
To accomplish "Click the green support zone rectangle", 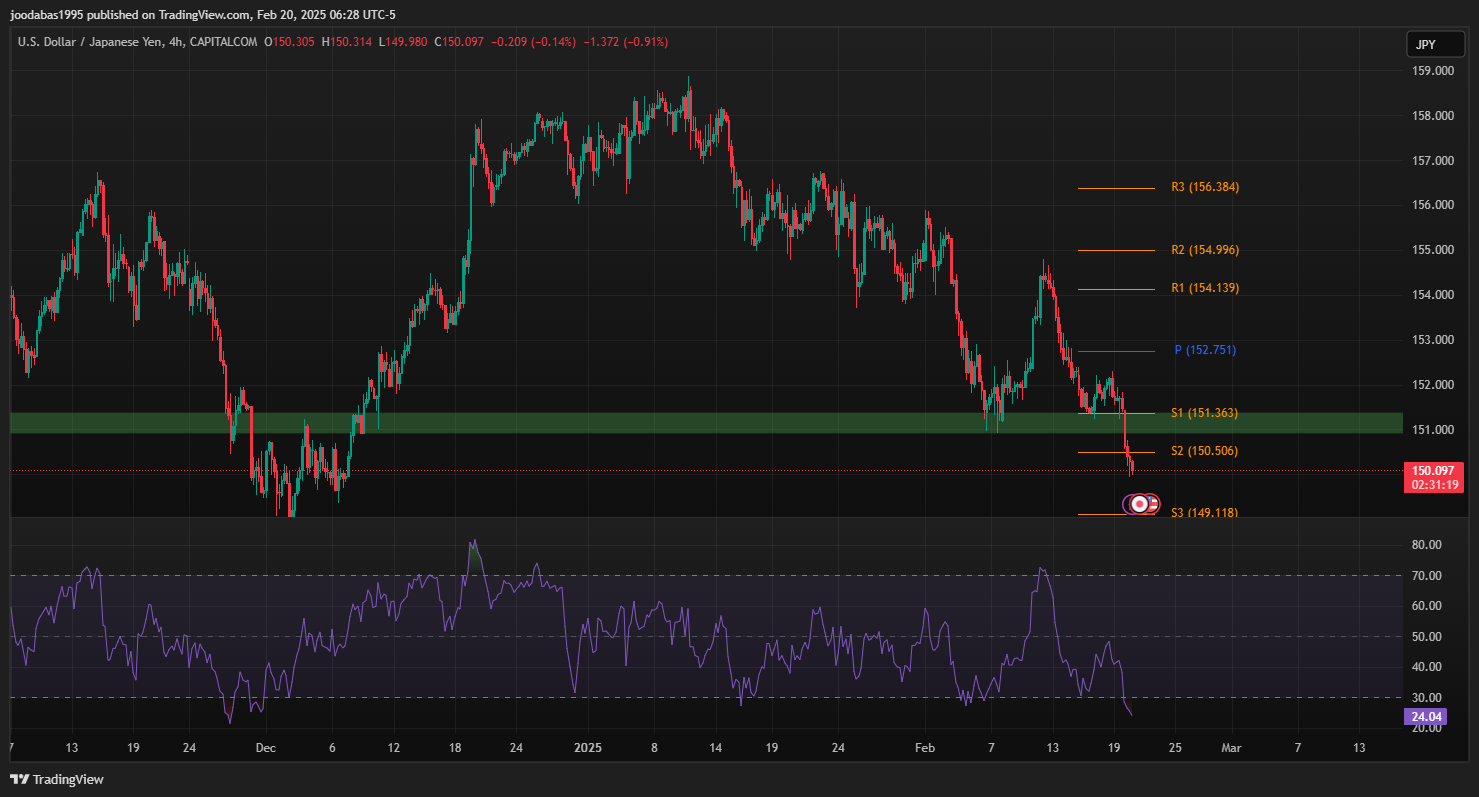I will (600, 423).
